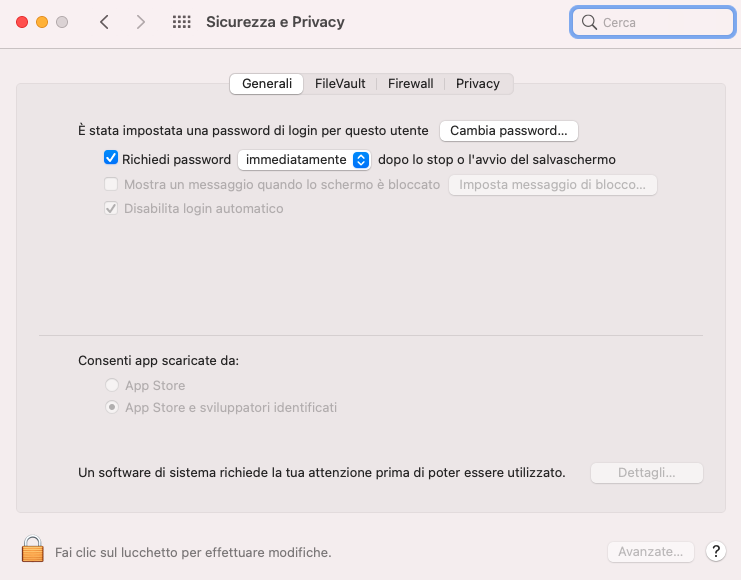Click the magnifying glass search icon
Screen dimensions: 741x580
coord(589,22)
